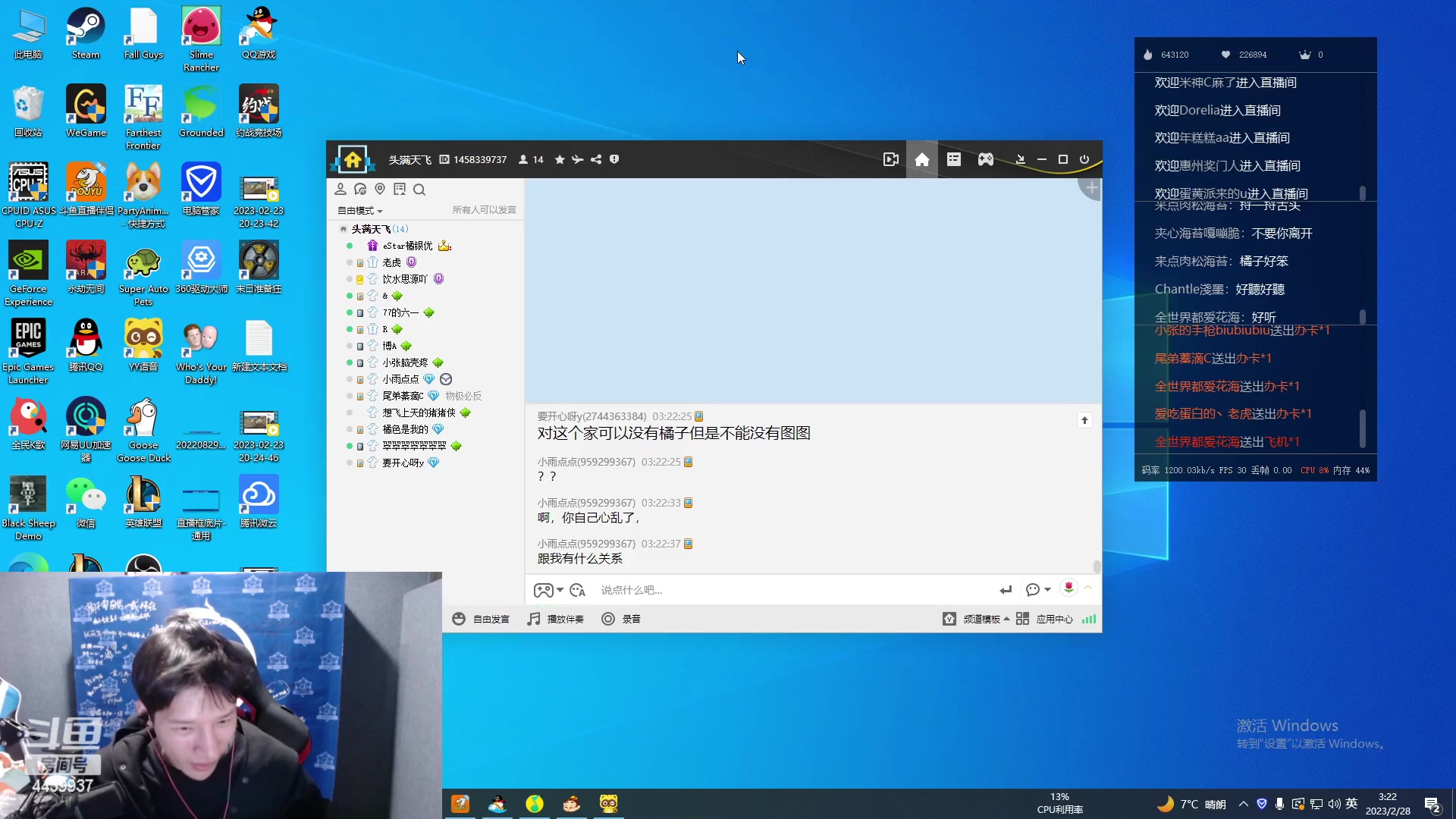1456x819 pixels.
Task: Open Steam desktop shortcut
Action: pyautogui.click(x=86, y=34)
